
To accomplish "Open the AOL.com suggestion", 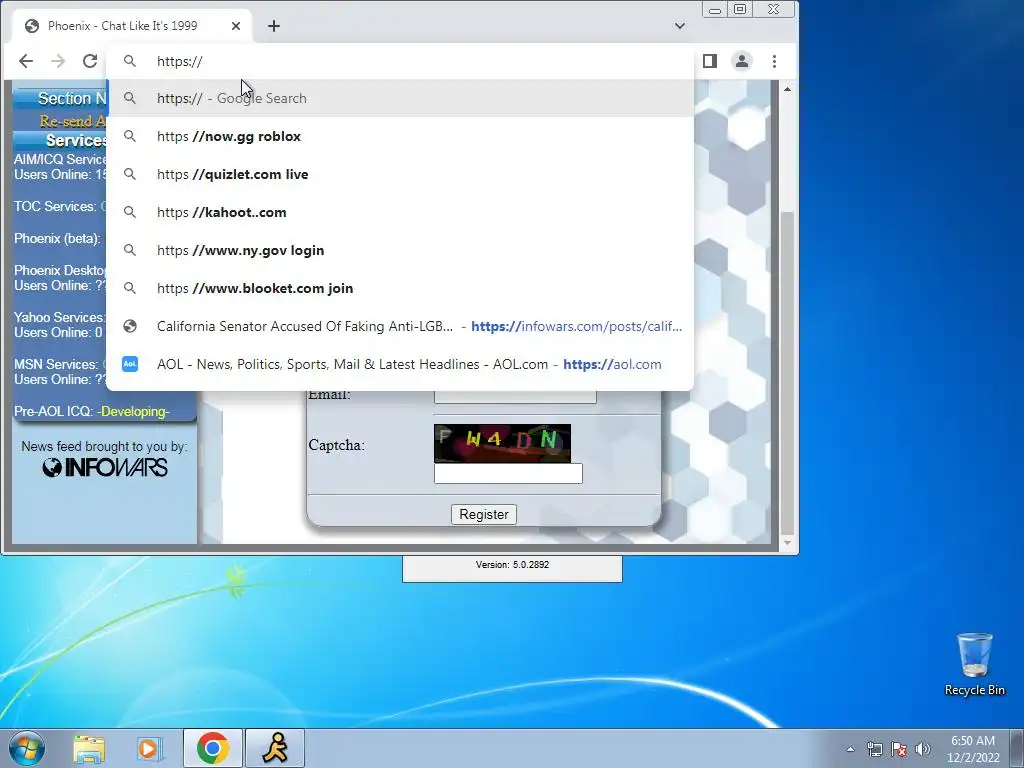I will [x=400, y=364].
